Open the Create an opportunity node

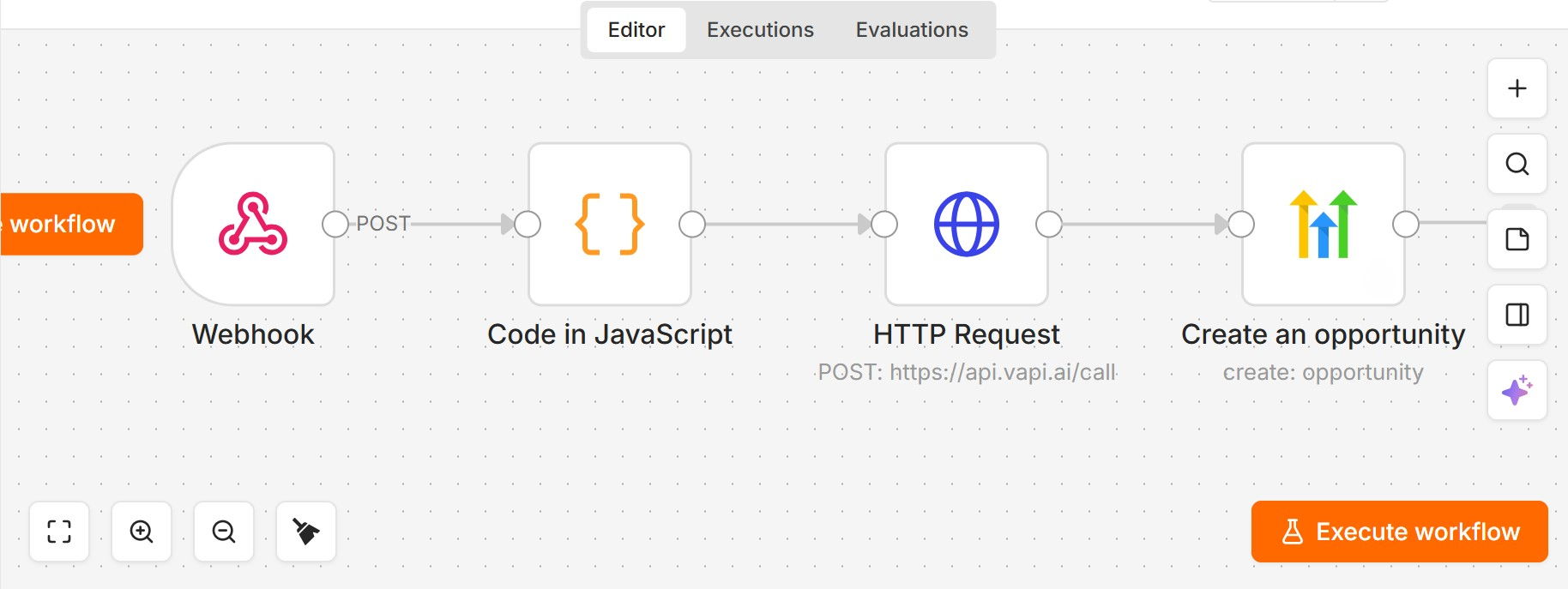(1324, 224)
